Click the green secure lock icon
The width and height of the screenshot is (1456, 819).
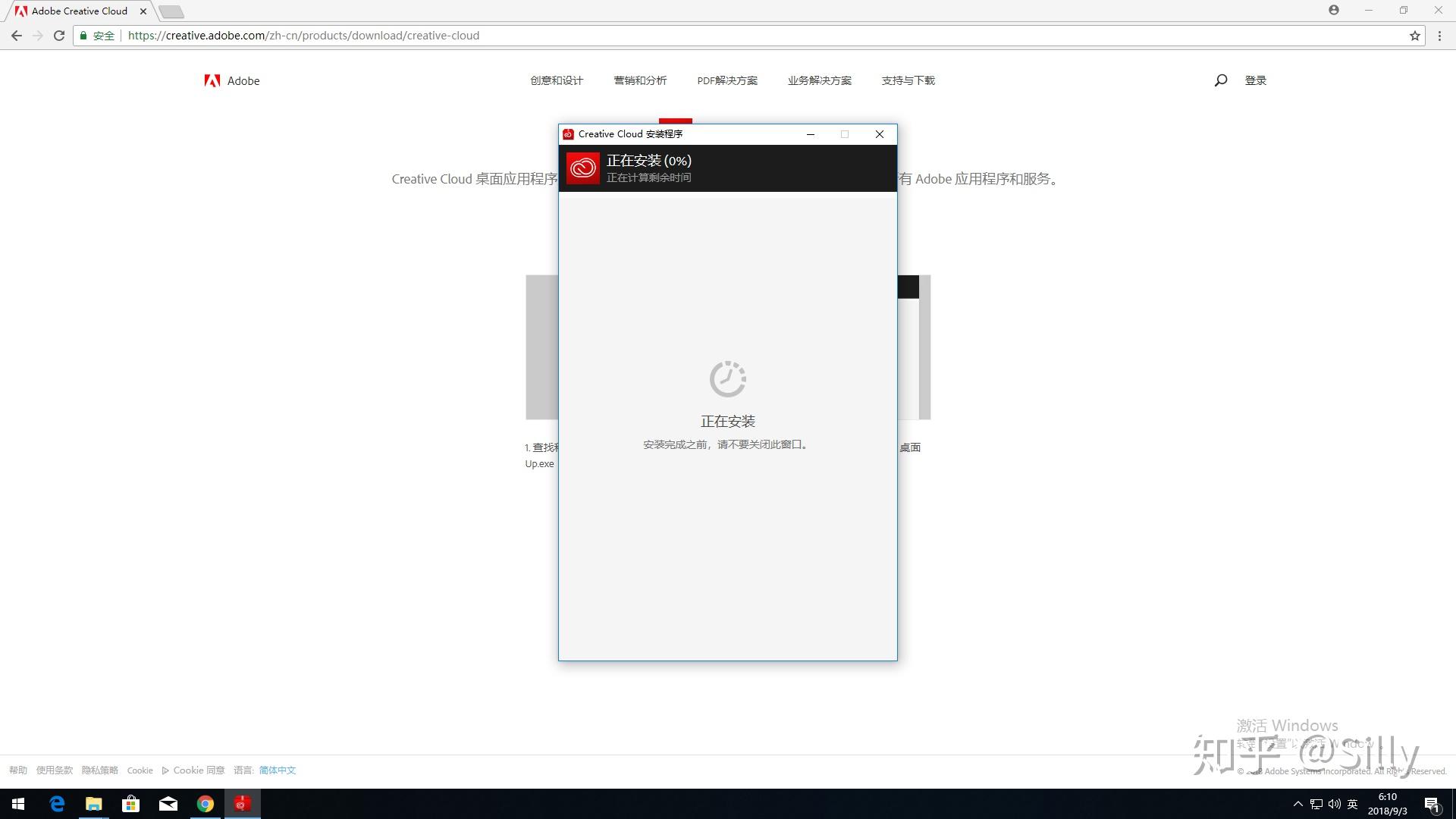click(x=83, y=36)
